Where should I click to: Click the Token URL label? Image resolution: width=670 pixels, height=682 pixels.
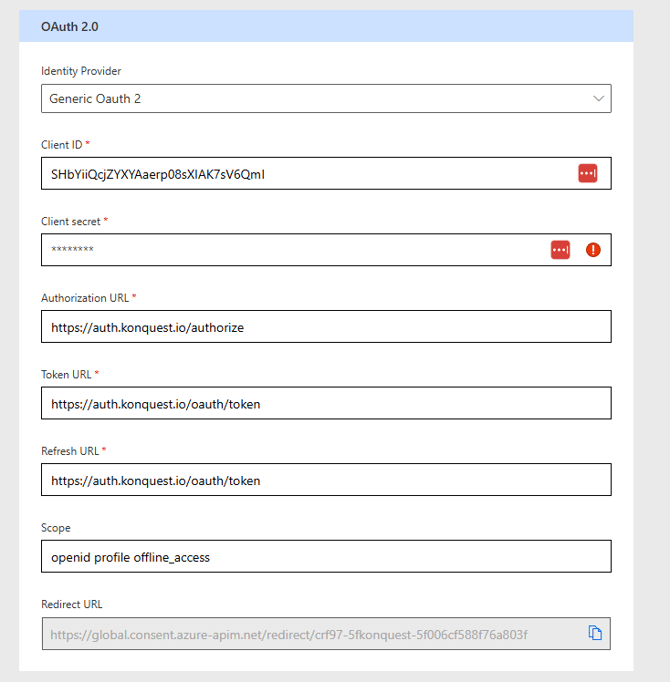pos(66,374)
